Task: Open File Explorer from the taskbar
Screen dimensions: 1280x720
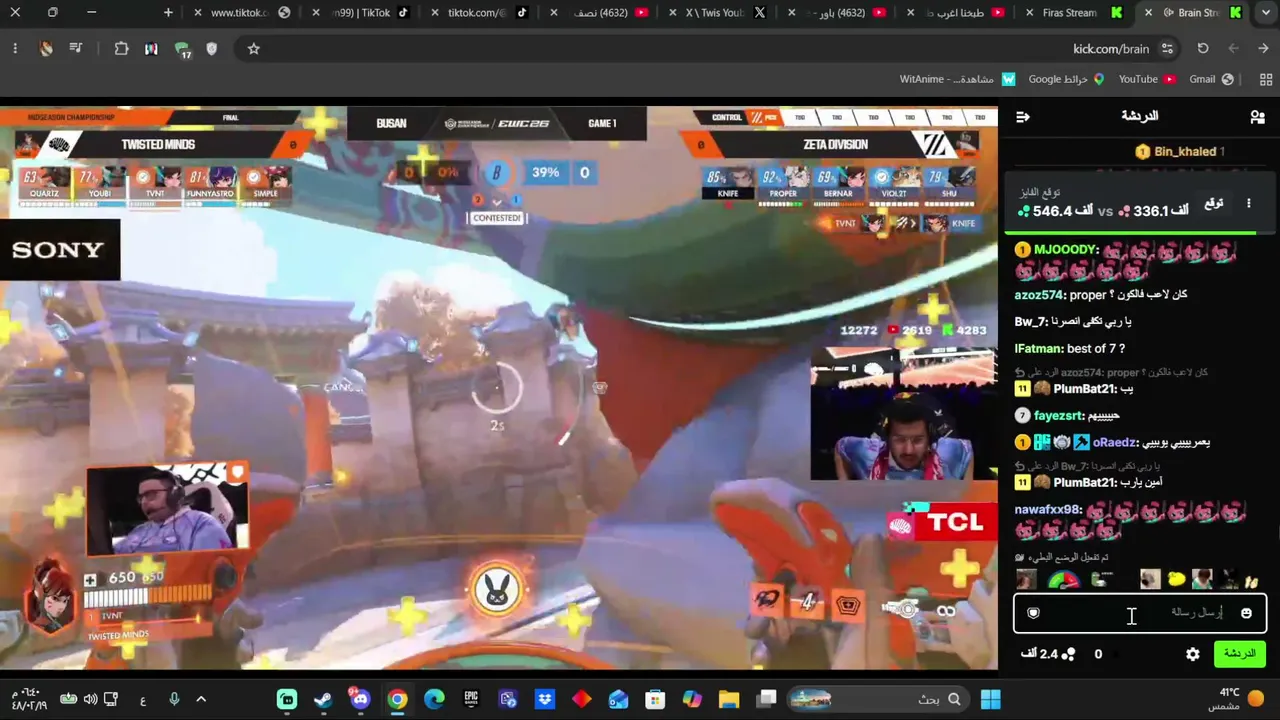Action: point(729,699)
